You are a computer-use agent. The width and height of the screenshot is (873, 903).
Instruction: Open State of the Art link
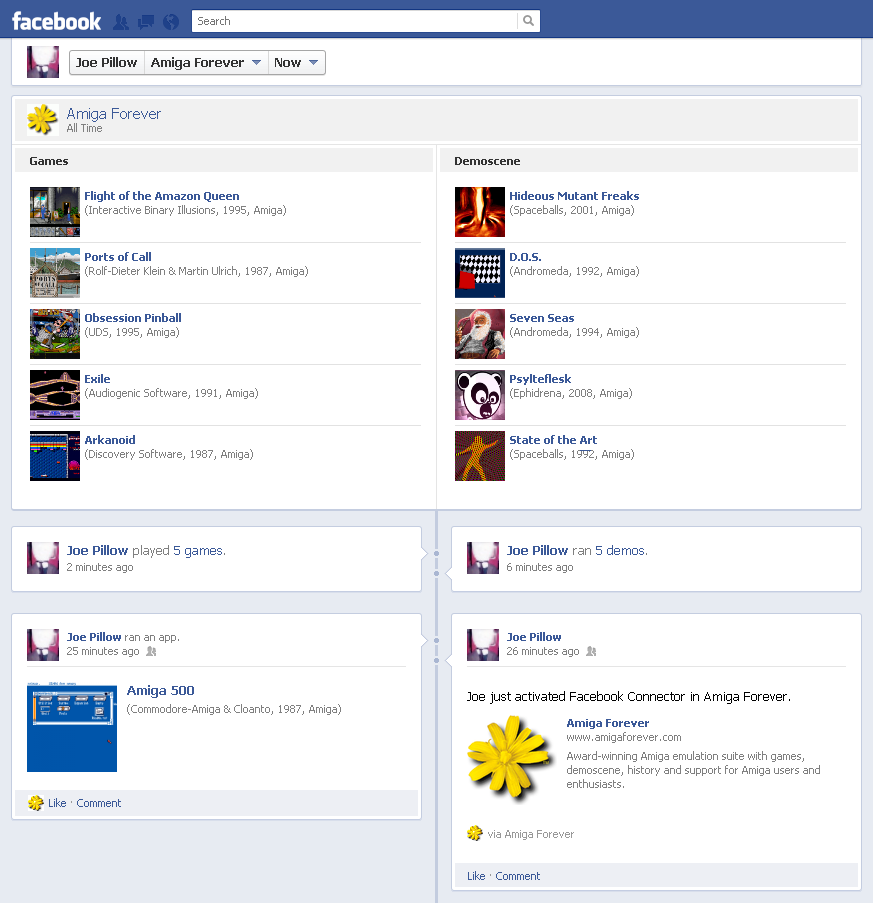[553, 440]
